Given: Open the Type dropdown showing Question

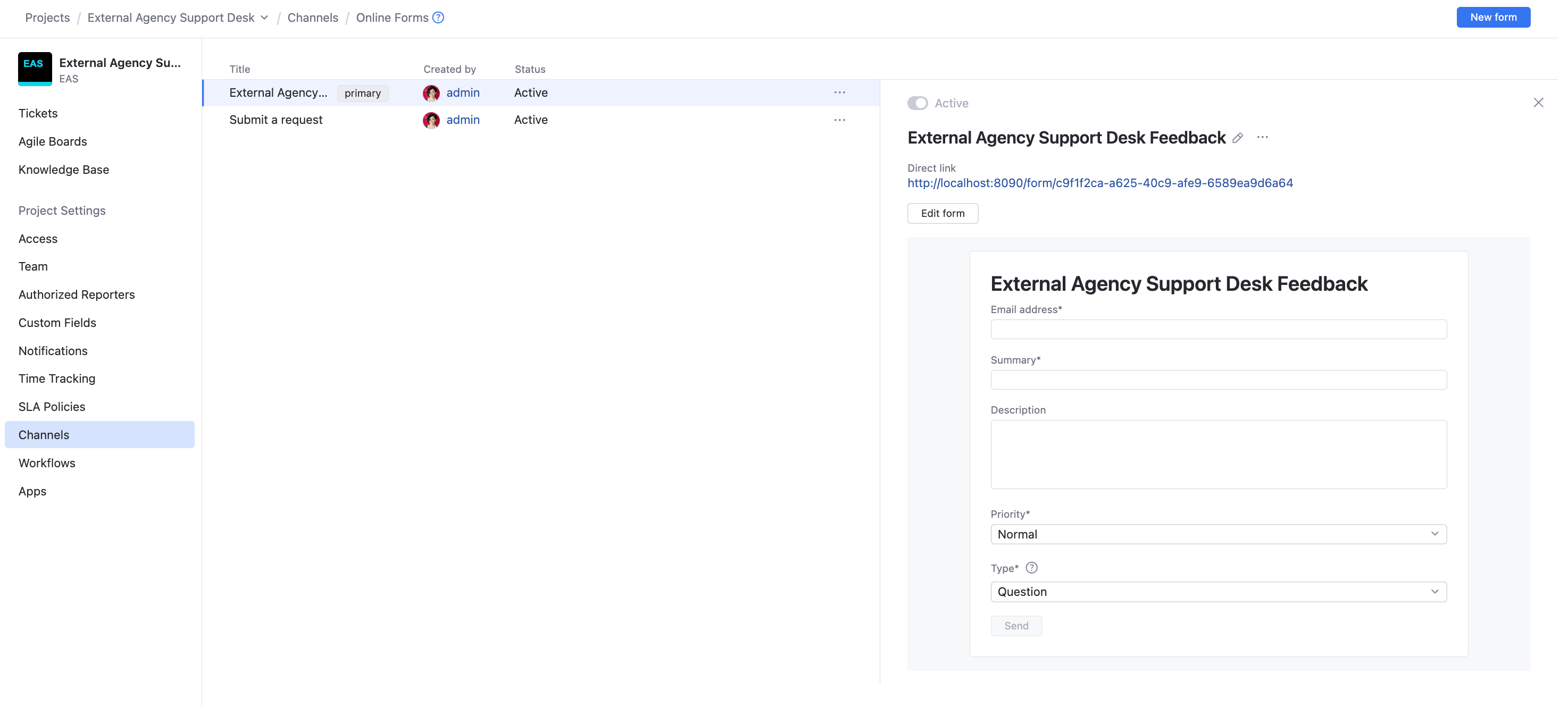Looking at the screenshot, I should pyautogui.click(x=1218, y=591).
